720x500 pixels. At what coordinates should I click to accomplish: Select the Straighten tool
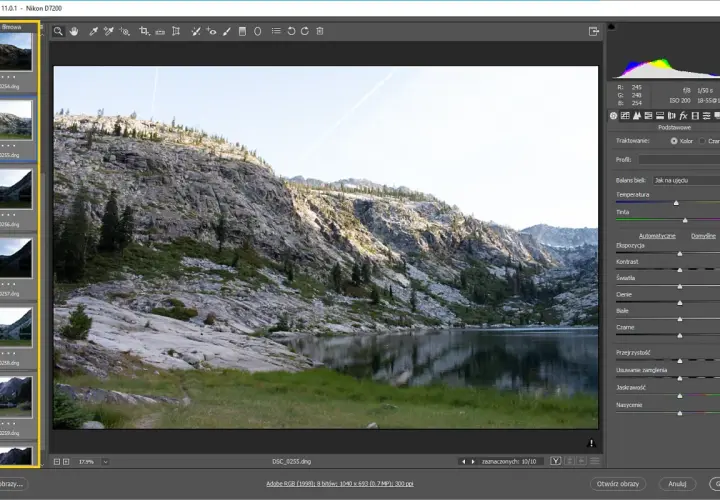tap(160, 32)
